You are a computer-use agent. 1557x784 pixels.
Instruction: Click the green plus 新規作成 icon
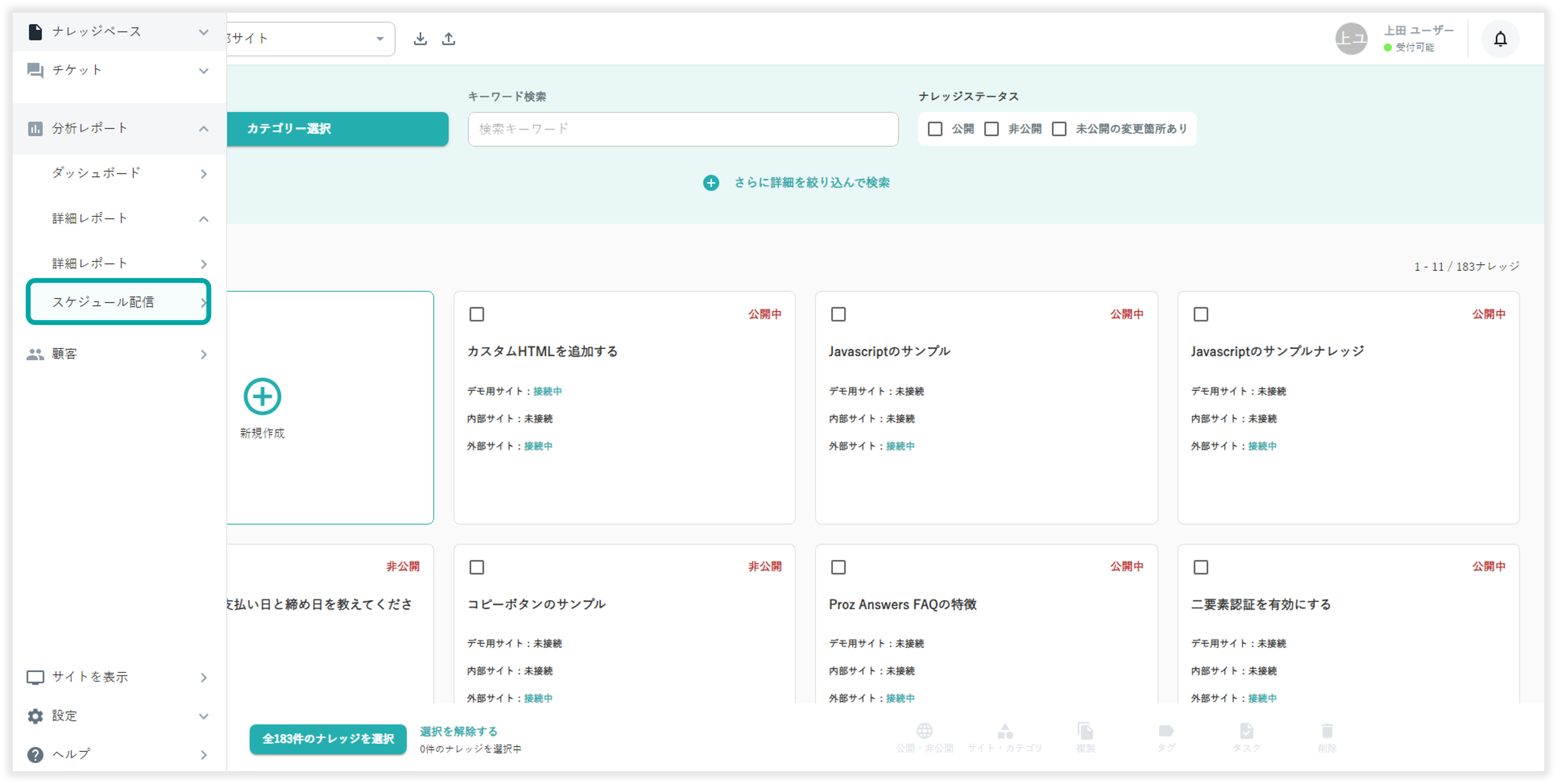262,397
